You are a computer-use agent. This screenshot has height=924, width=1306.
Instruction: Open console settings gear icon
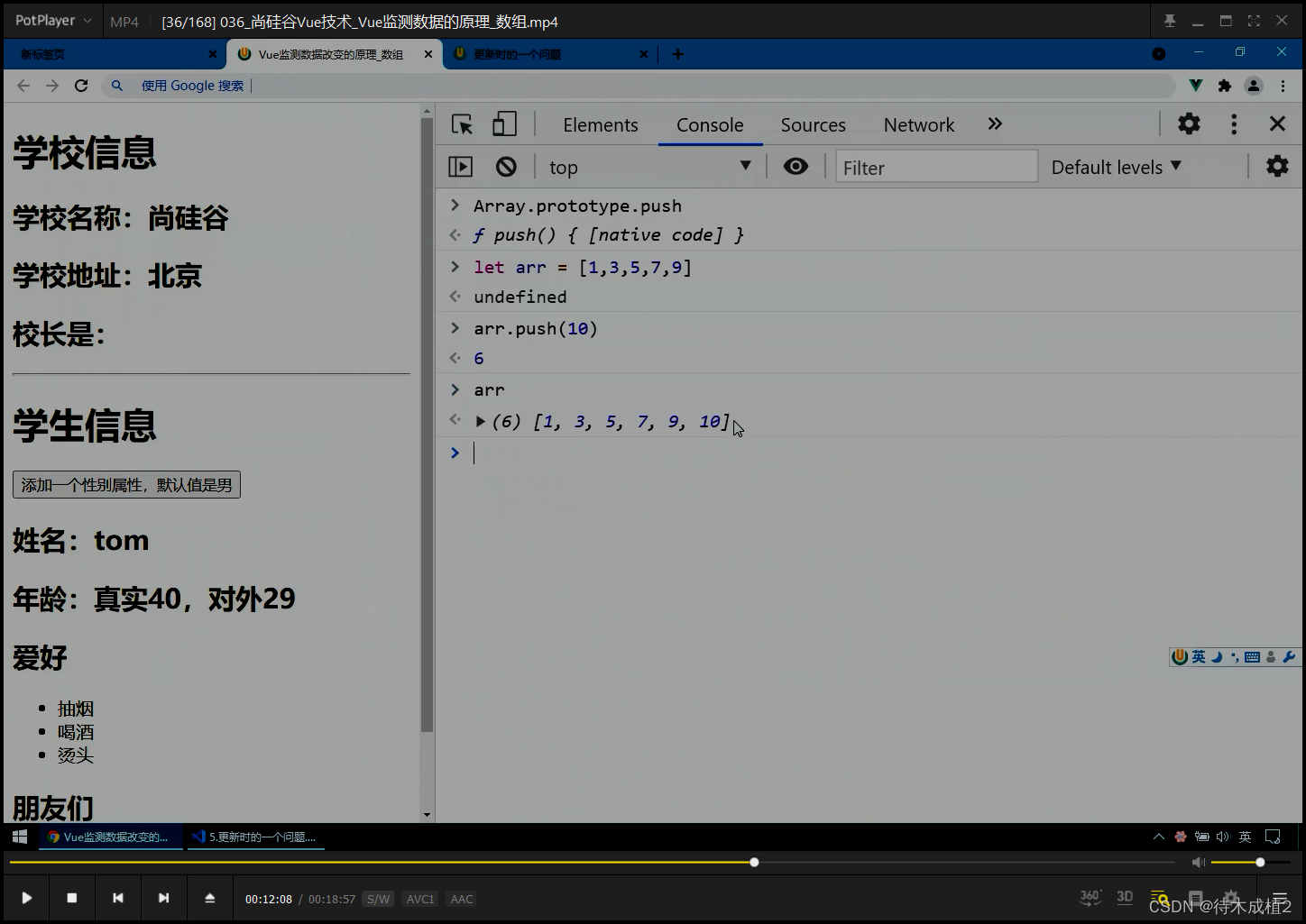point(1277,166)
